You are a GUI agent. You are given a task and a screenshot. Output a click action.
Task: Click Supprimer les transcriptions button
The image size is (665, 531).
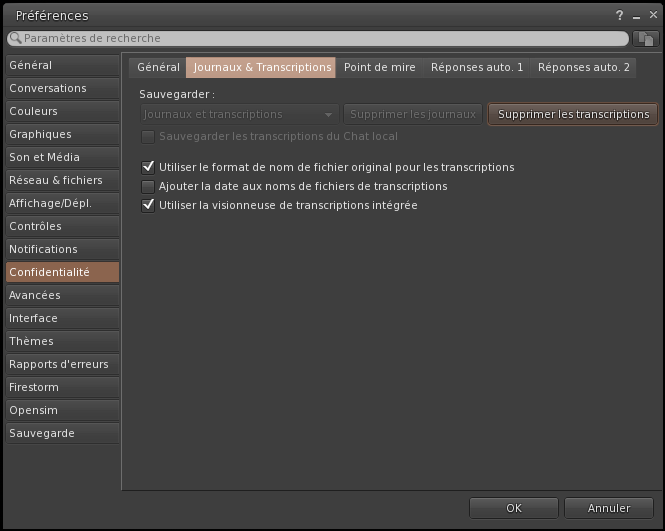pyautogui.click(x=573, y=114)
